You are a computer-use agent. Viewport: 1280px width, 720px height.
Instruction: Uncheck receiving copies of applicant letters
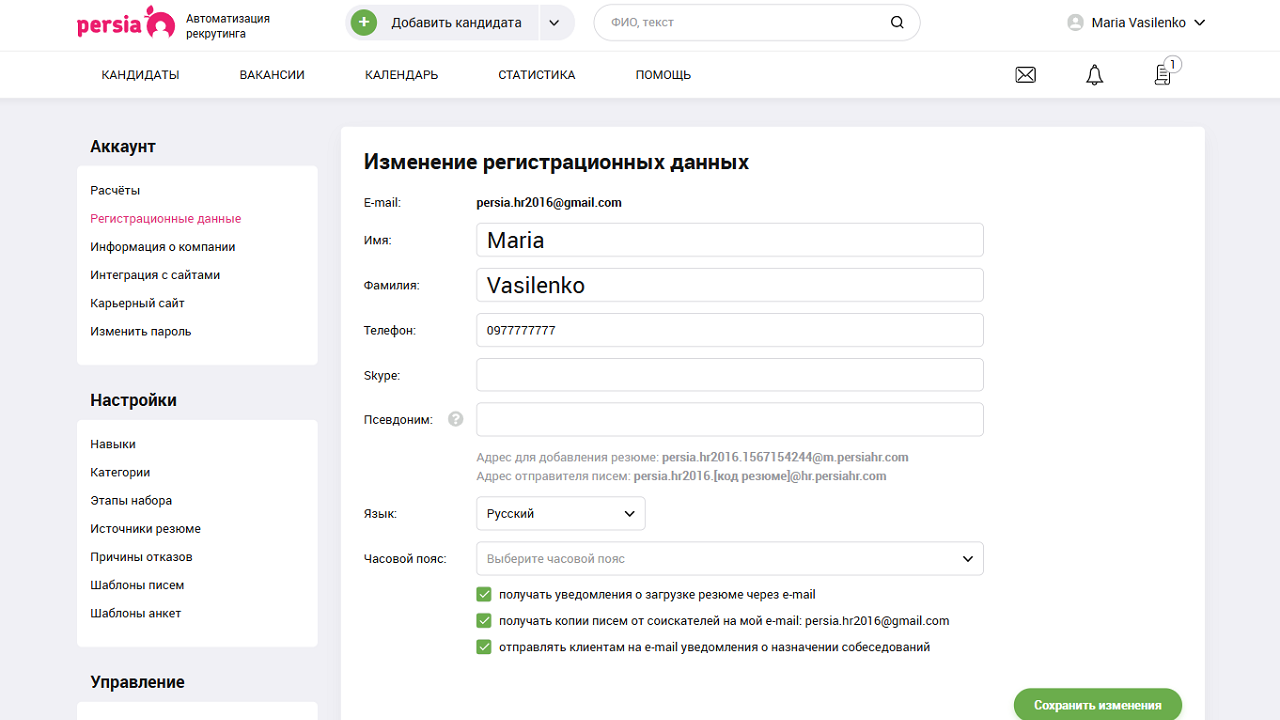coord(484,620)
